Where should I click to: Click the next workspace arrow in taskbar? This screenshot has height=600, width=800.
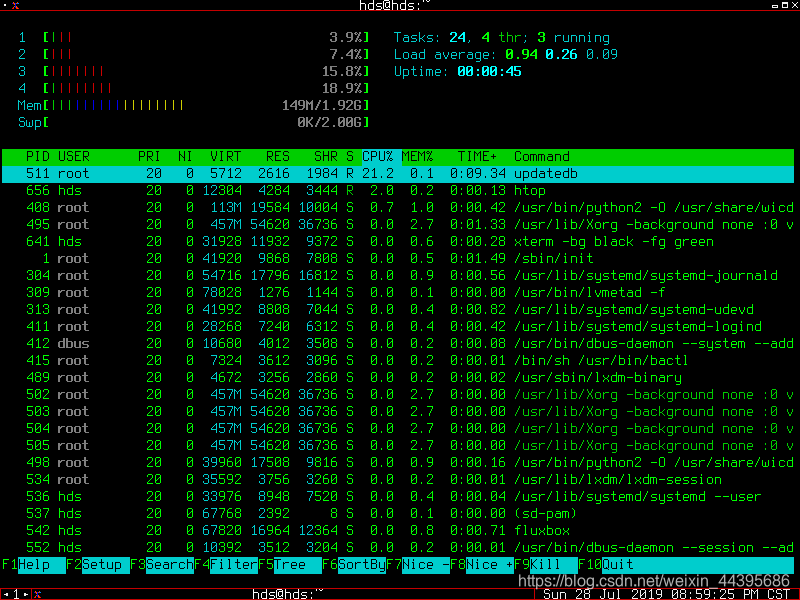pos(27,594)
